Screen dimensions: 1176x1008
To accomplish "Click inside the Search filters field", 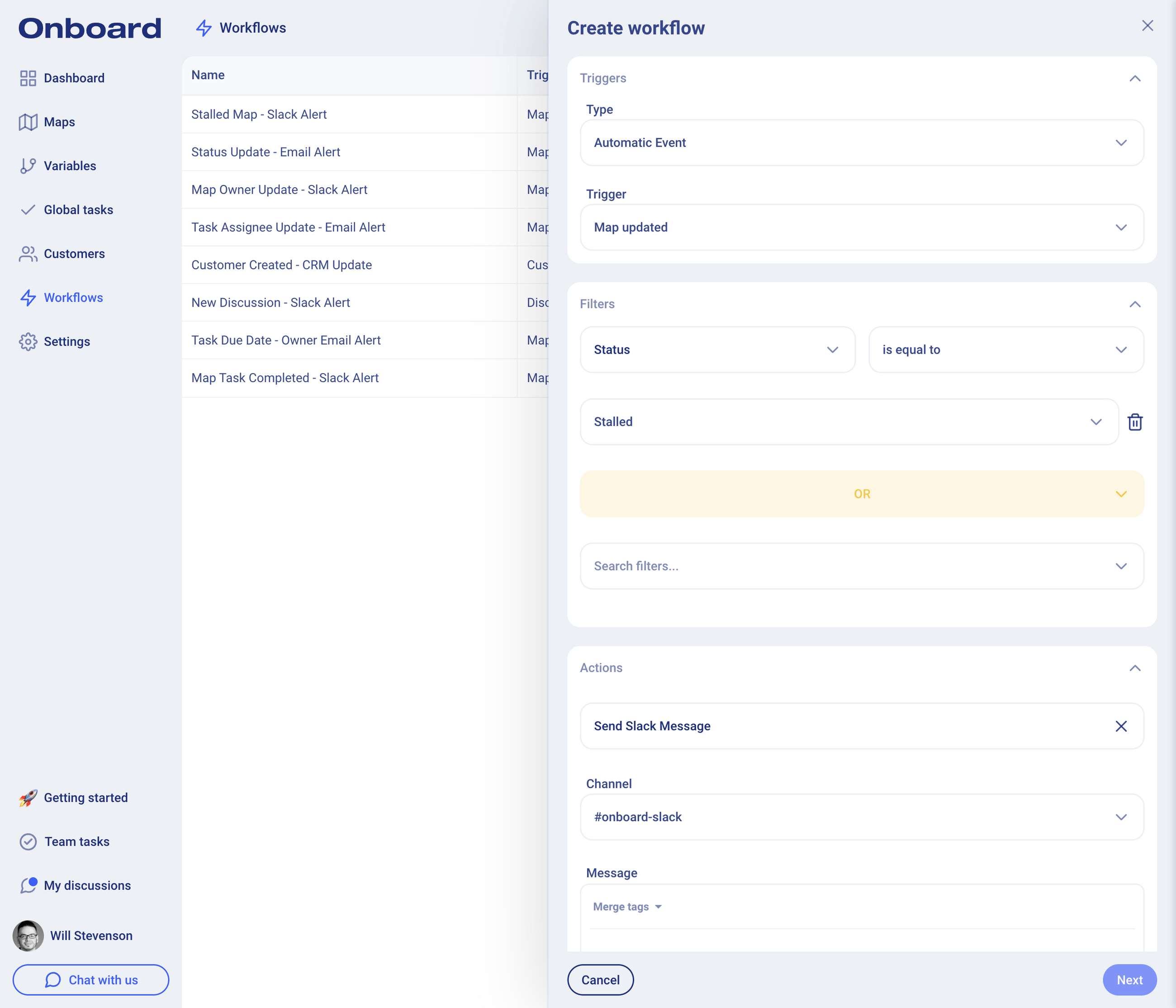I will tap(795, 566).
